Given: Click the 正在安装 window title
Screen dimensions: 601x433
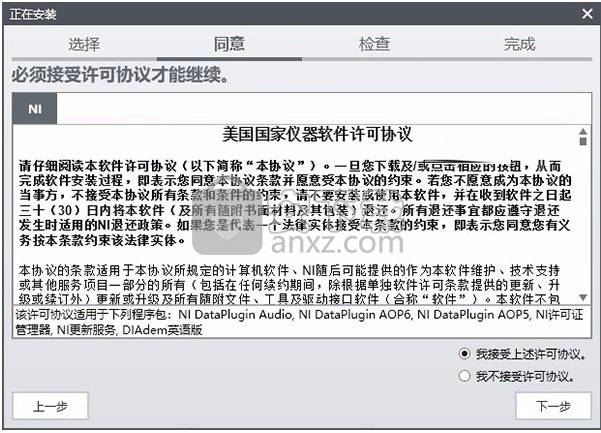Looking at the screenshot, I should coord(33,14).
